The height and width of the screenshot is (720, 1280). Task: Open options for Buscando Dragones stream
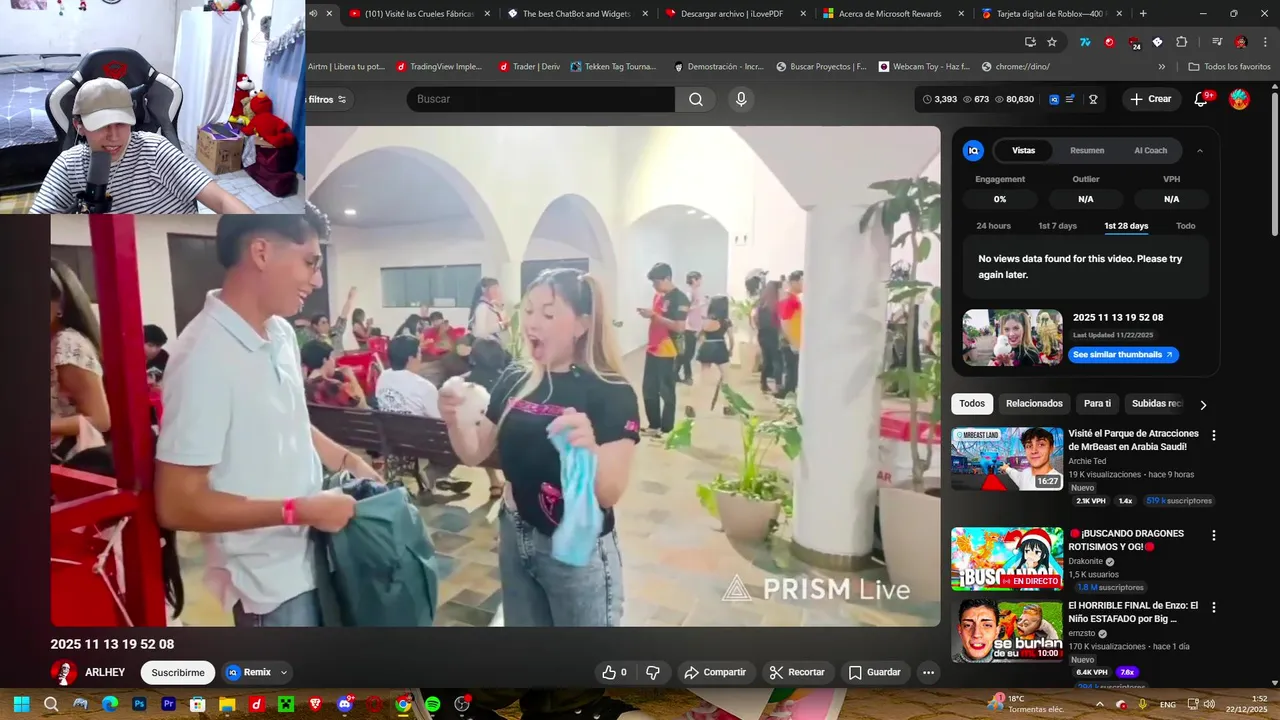point(1214,535)
